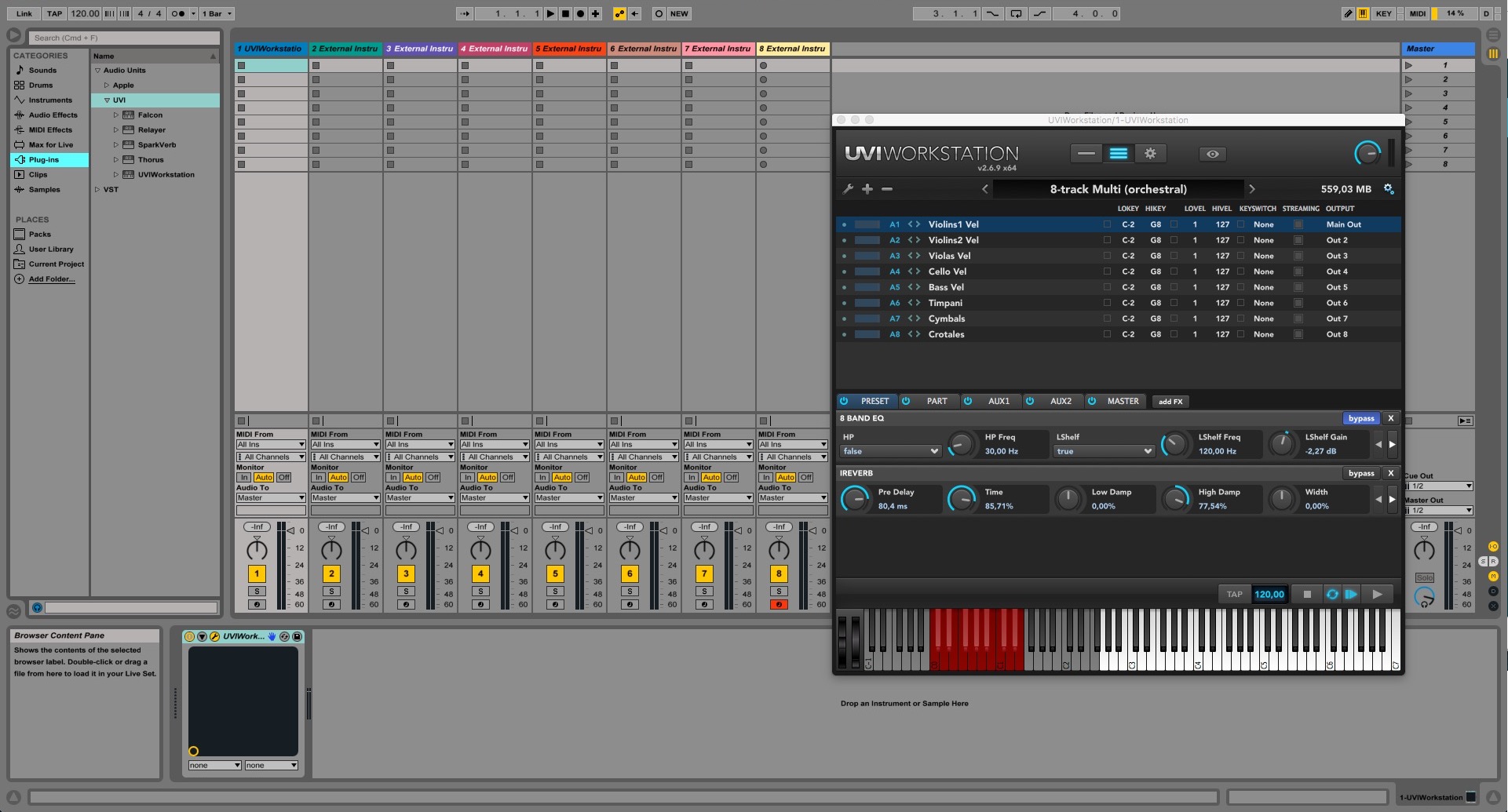
Task: Go to previous preset with left arrow
Action: pyautogui.click(x=985, y=189)
